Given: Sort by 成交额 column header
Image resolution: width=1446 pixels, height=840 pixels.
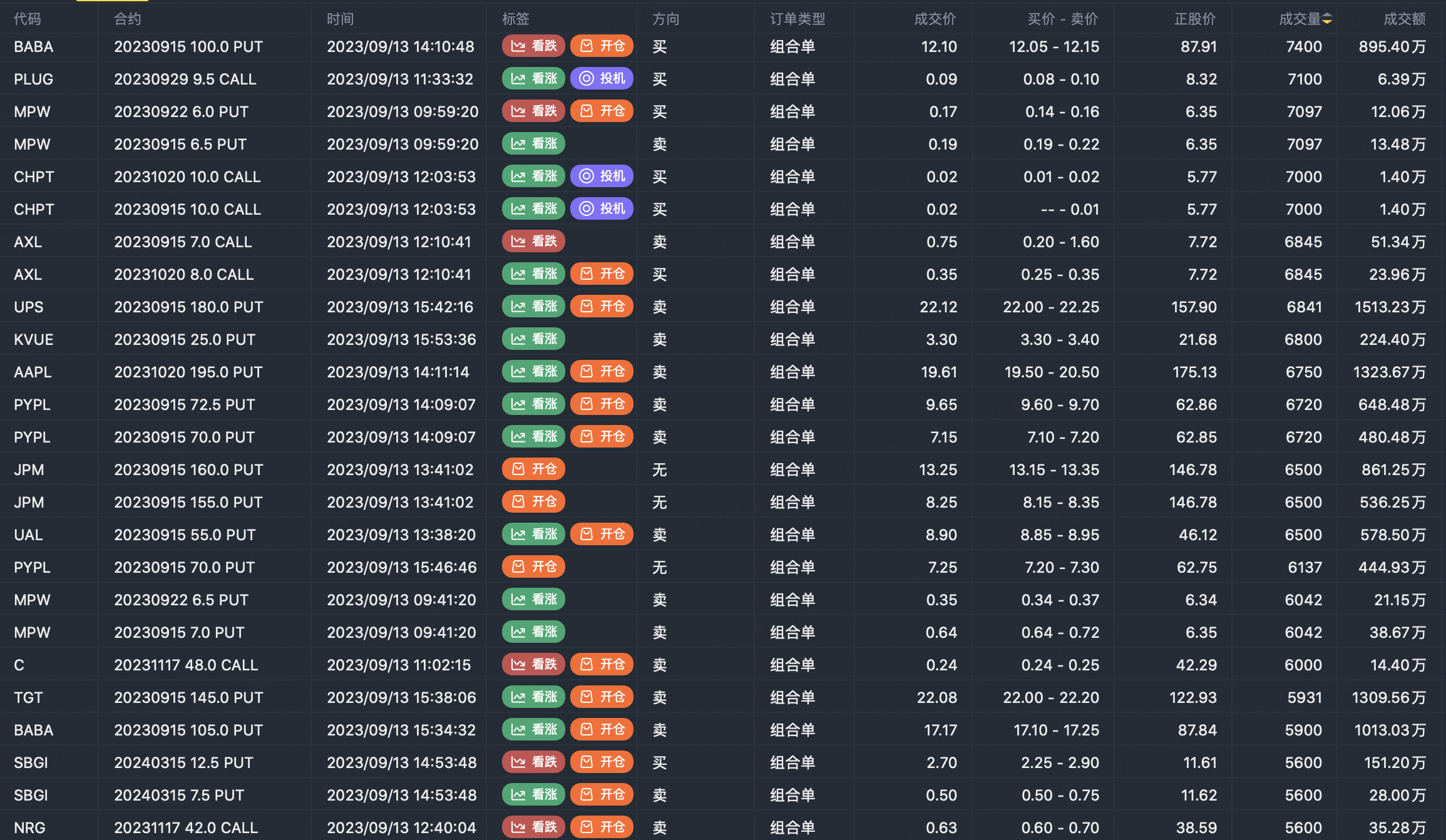Looking at the screenshot, I should tap(1404, 19).
